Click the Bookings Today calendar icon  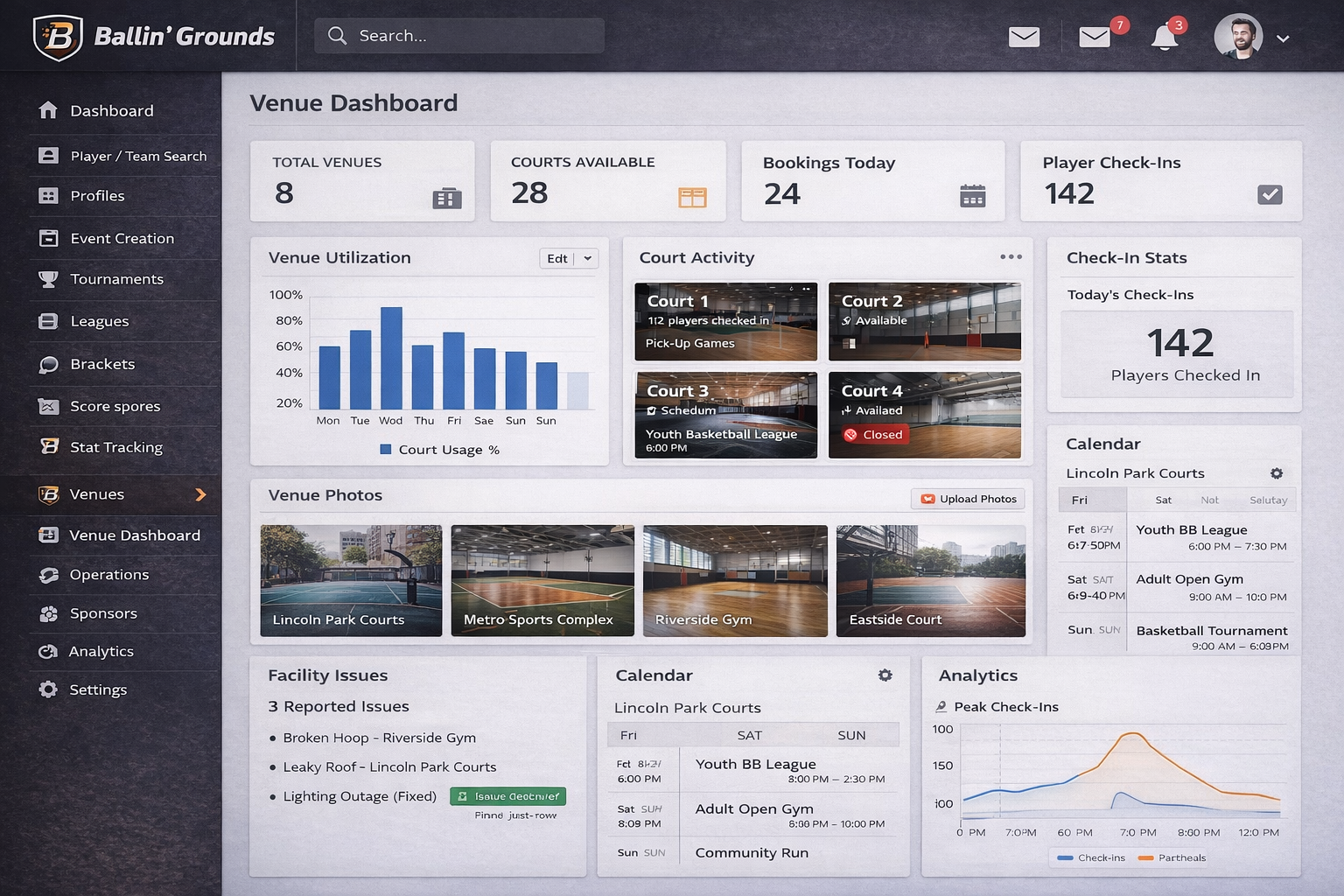pos(972,196)
